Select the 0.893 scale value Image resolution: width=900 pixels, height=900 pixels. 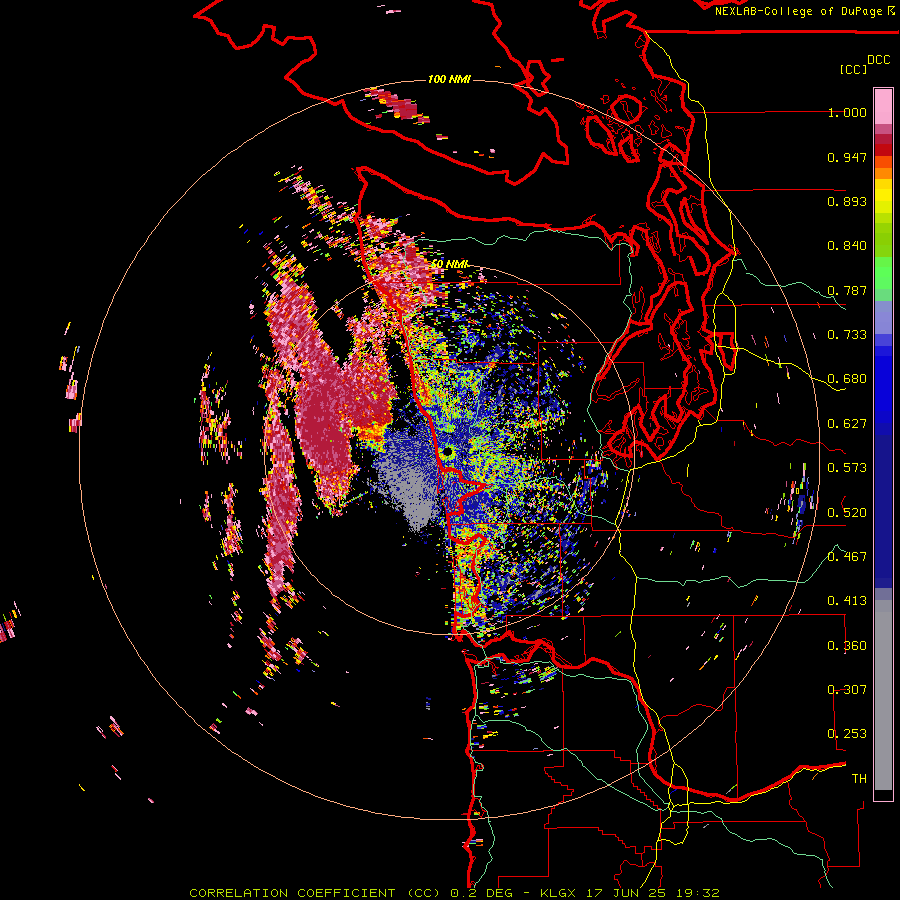tap(847, 201)
